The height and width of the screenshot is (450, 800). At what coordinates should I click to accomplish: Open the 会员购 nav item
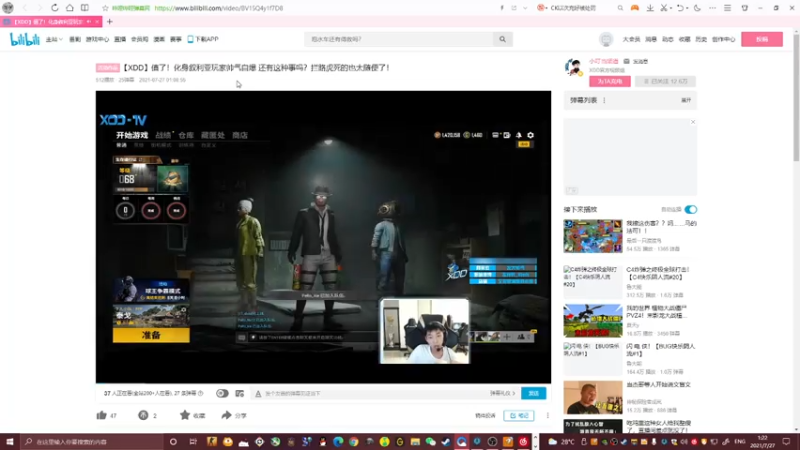pos(139,39)
